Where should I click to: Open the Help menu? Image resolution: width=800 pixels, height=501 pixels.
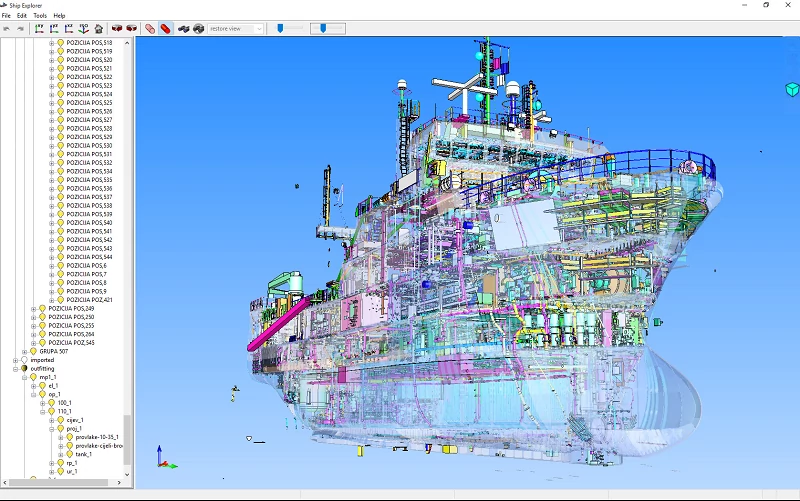click(59, 16)
